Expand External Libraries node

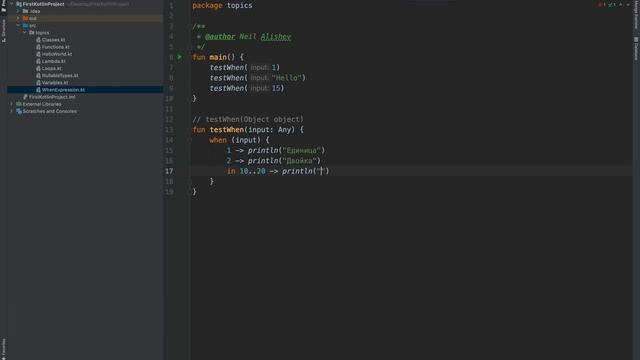pyautogui.click(x=12, y=104)
